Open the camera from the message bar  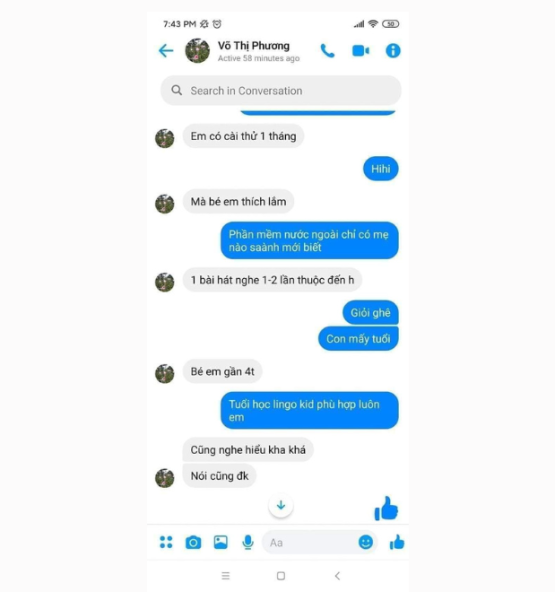click(193, 543)
